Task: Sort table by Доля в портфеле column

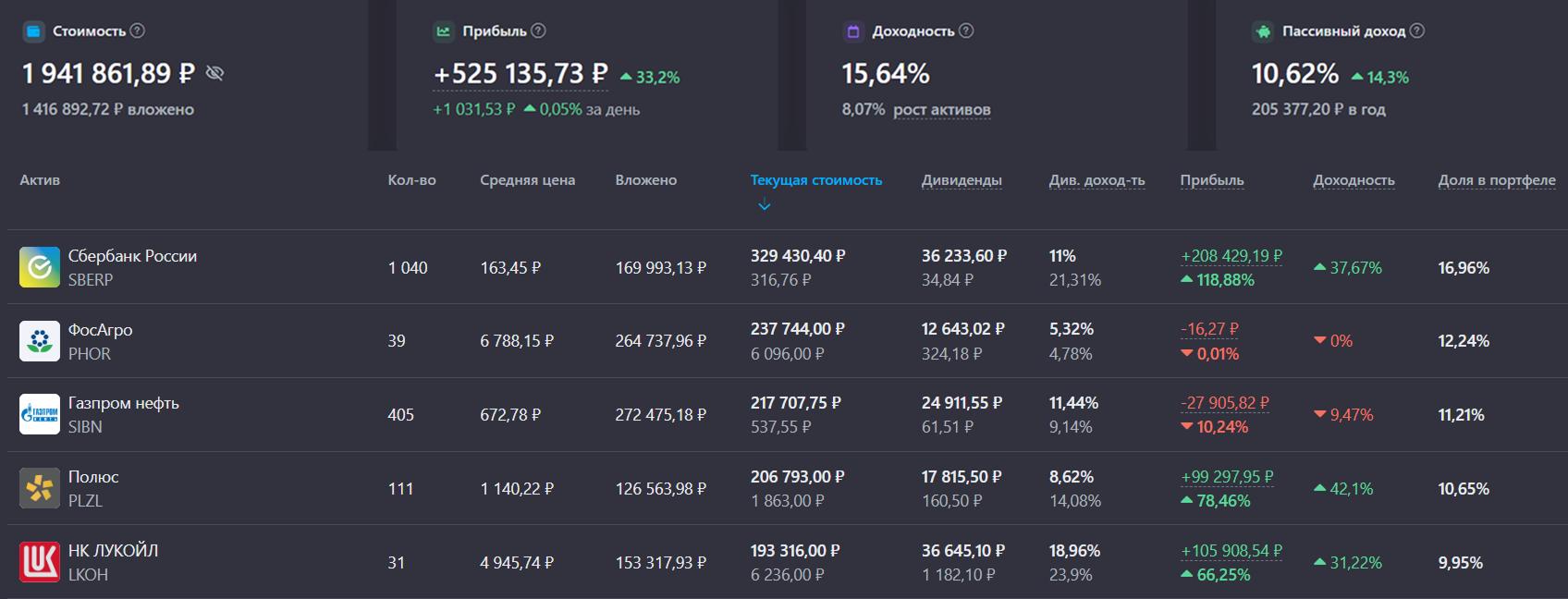Action: (1497, 180)
